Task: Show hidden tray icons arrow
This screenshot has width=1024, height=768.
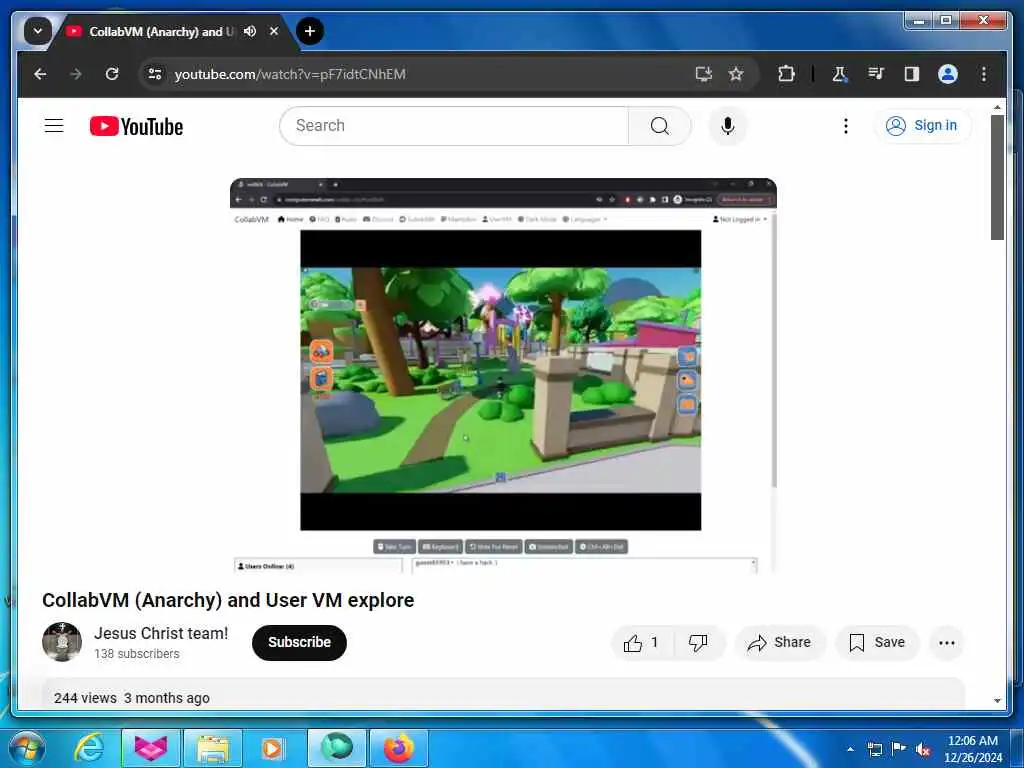Action: point(850,749)
